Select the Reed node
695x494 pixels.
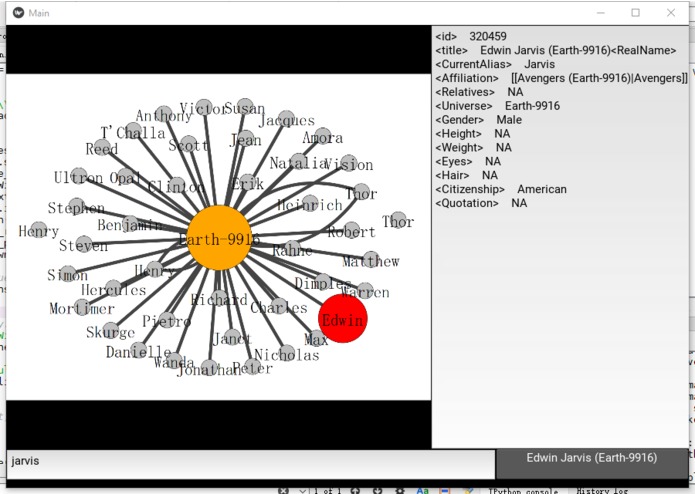102,147
